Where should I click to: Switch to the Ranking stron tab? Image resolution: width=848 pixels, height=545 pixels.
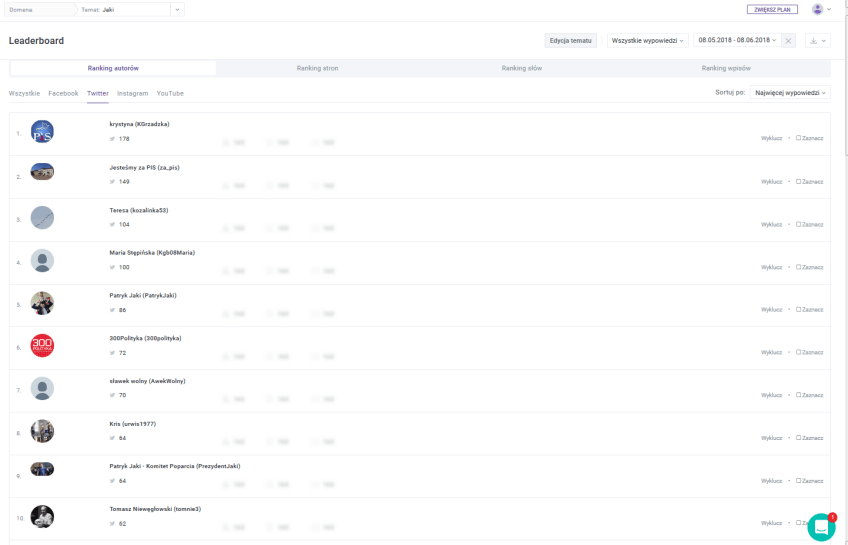click(x=317, y=68)
